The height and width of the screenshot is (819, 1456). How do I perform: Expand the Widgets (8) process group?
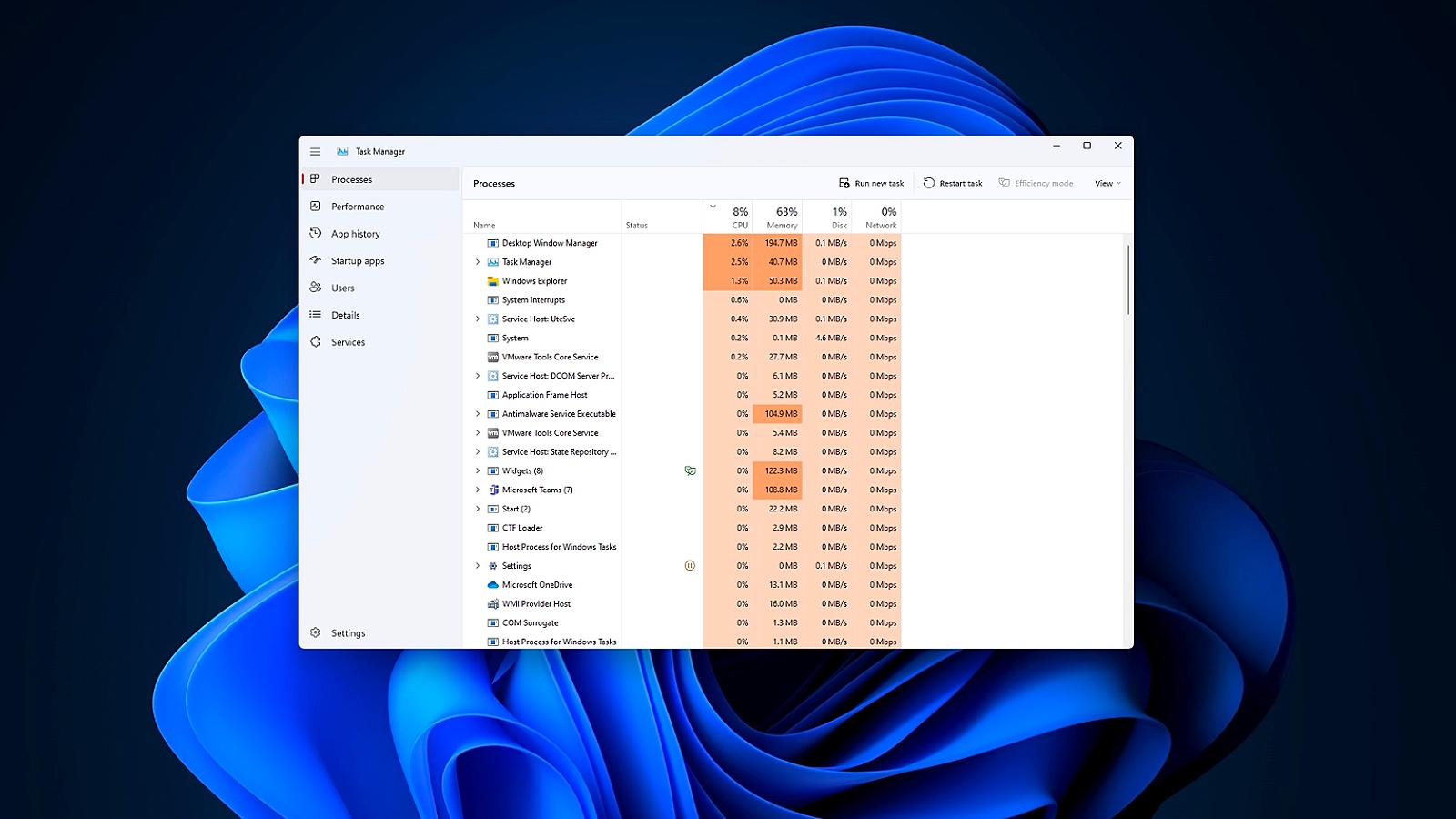tap(478, 470)
